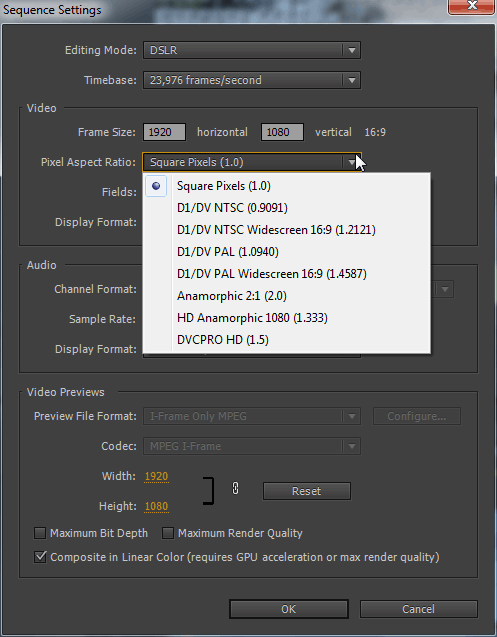Screen dimensions: 497x637
Task: Click the horizontal frame size field 1920
Action: 165,132
